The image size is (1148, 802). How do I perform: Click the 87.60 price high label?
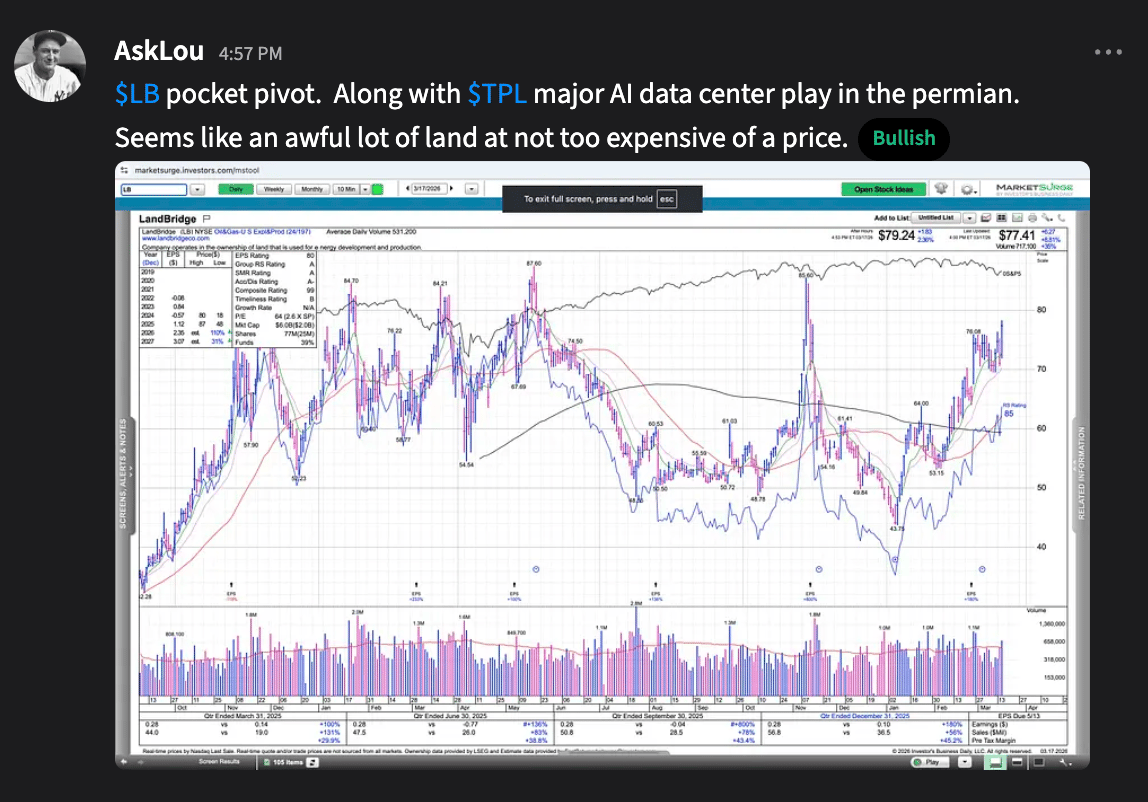tap(534, 263)
